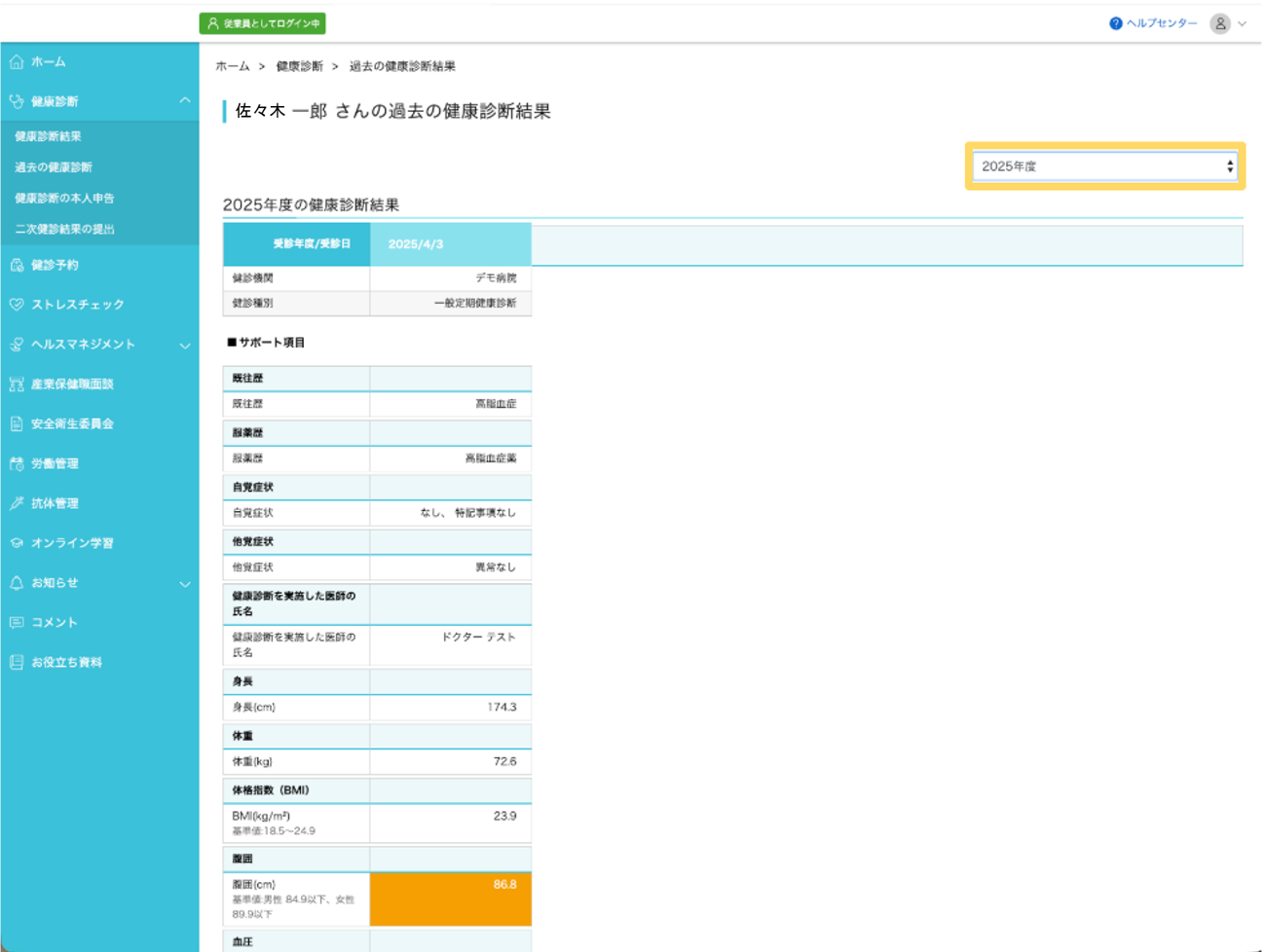
Task: Click the book icon for お役立ち資料
Action: pos(17,662)
